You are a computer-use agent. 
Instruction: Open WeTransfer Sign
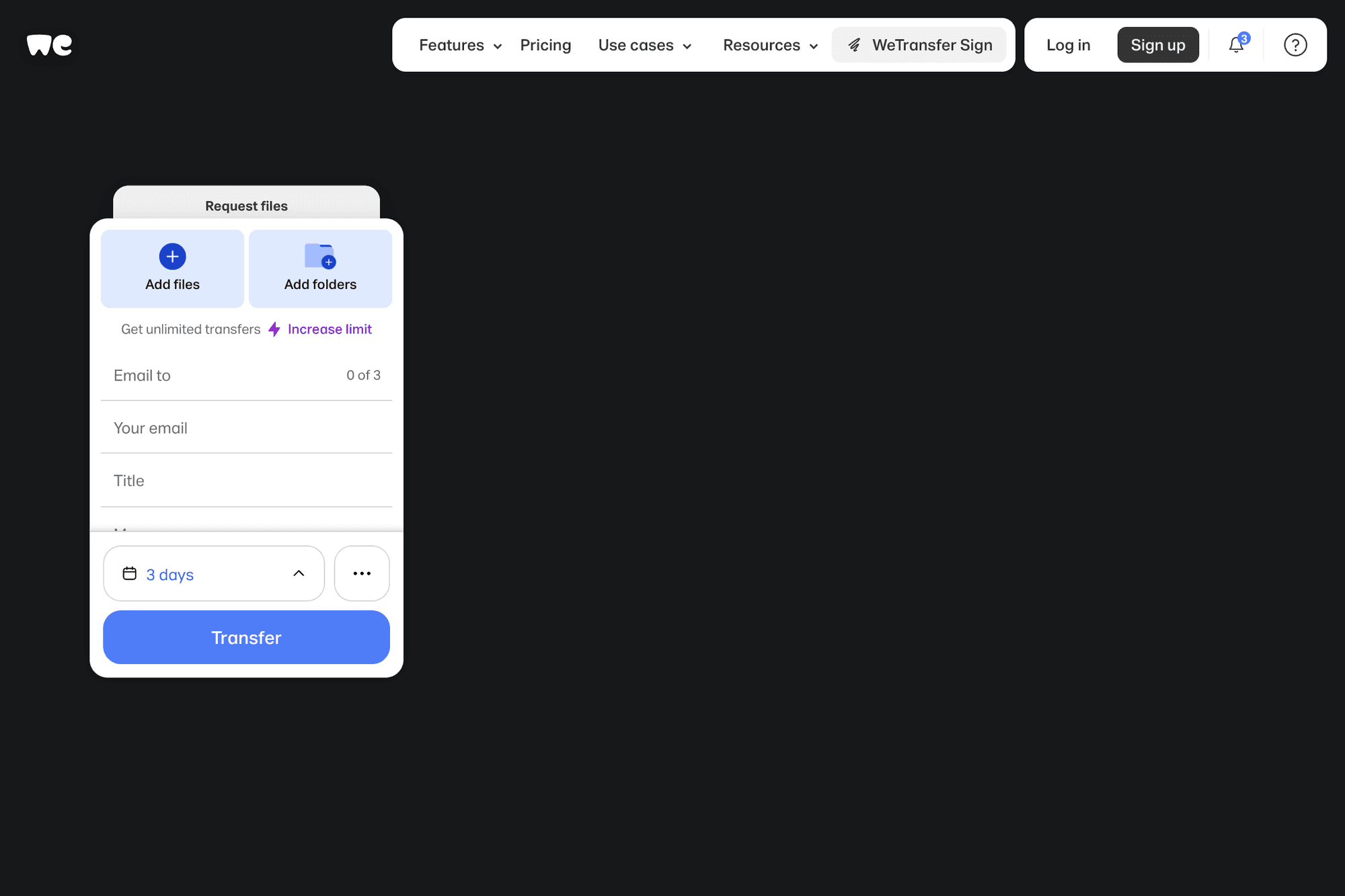coord(919,45)
